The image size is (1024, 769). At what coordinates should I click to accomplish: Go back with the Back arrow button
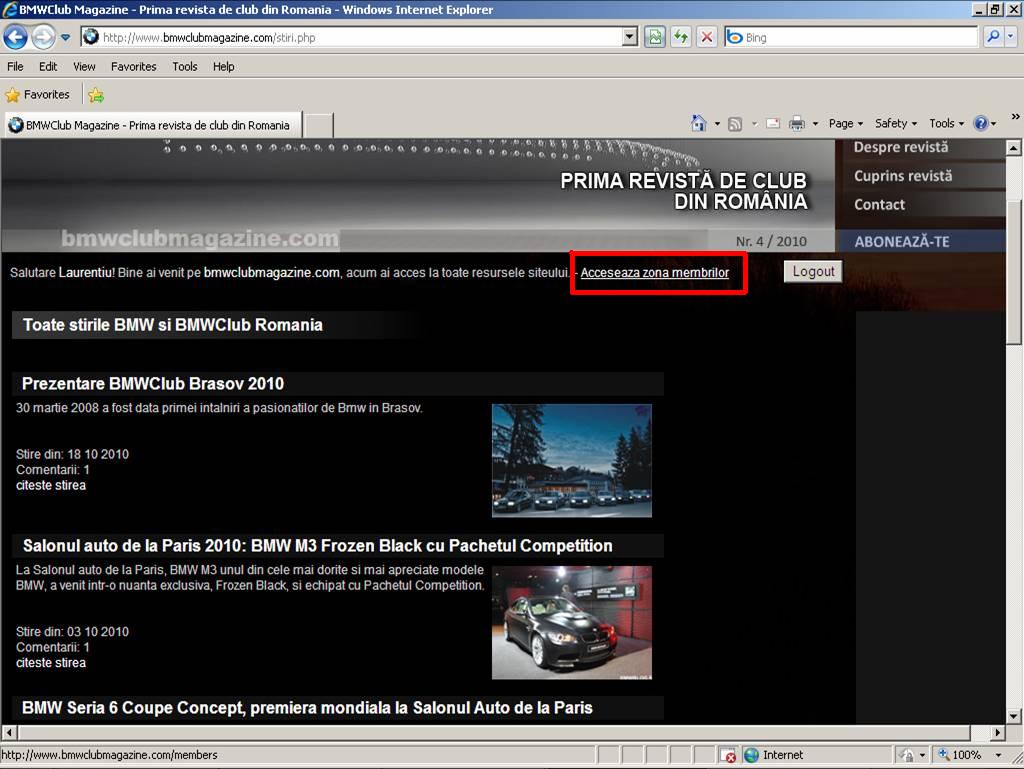click(x=16, y=37)
